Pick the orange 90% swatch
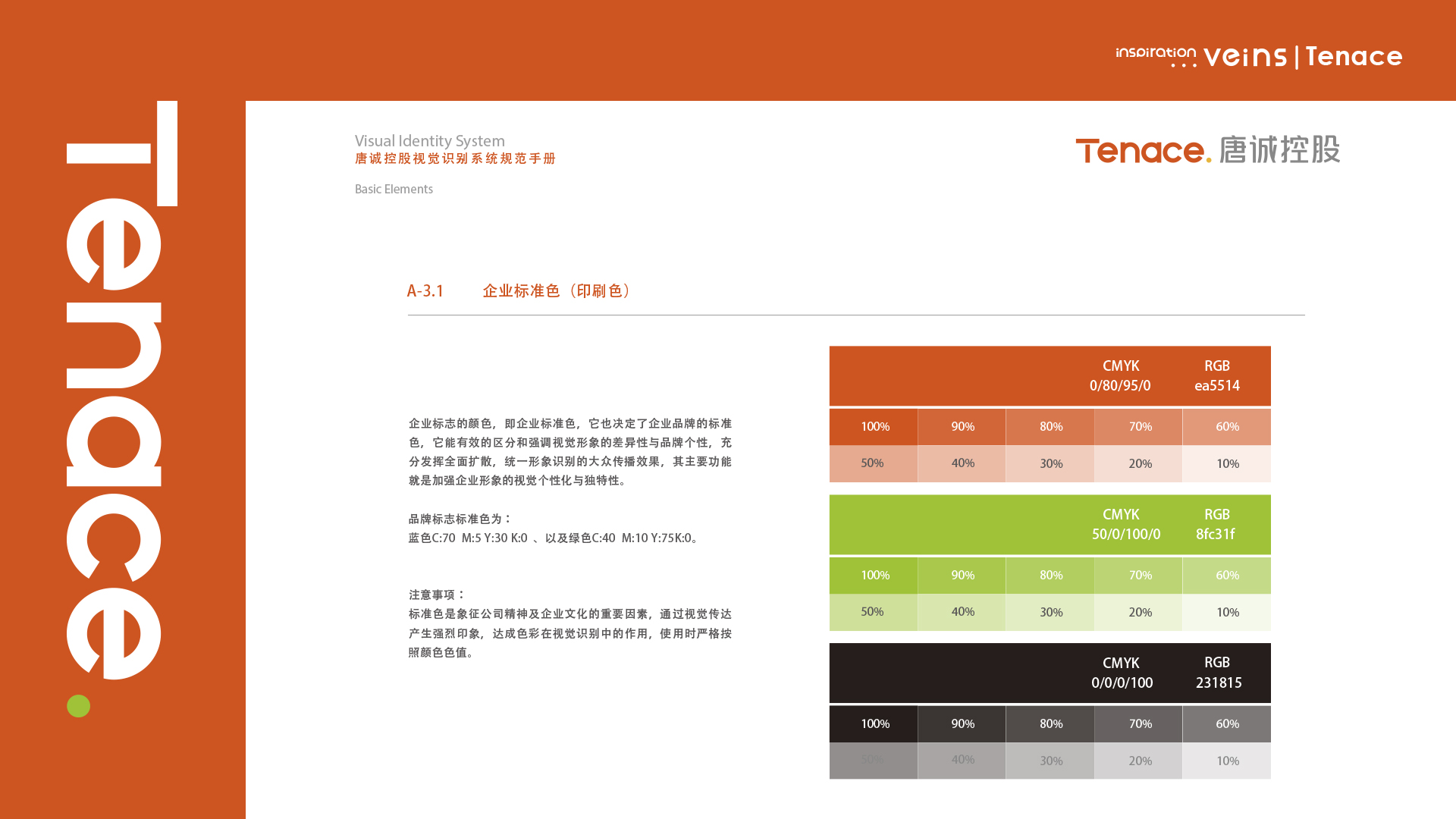The height and width of the screenshot is (819, 1456). click(x=962, y=427)
